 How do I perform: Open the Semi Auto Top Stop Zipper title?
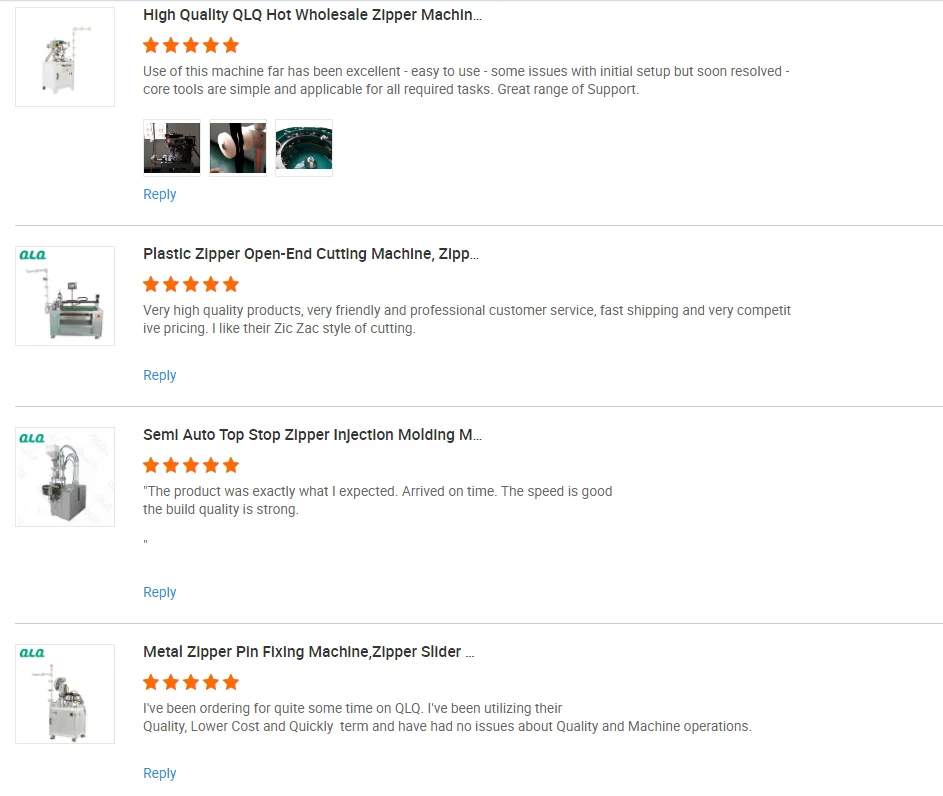pos(312,435)
